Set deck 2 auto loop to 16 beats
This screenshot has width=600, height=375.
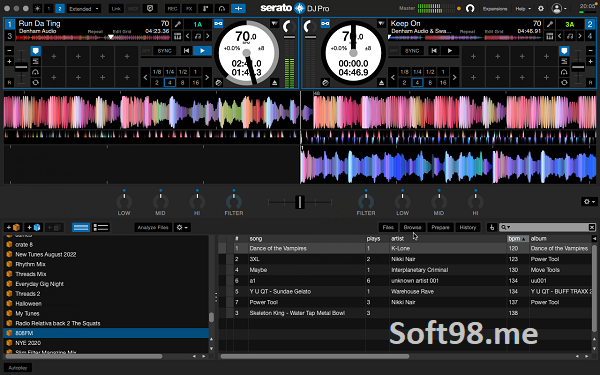[443, 82]
